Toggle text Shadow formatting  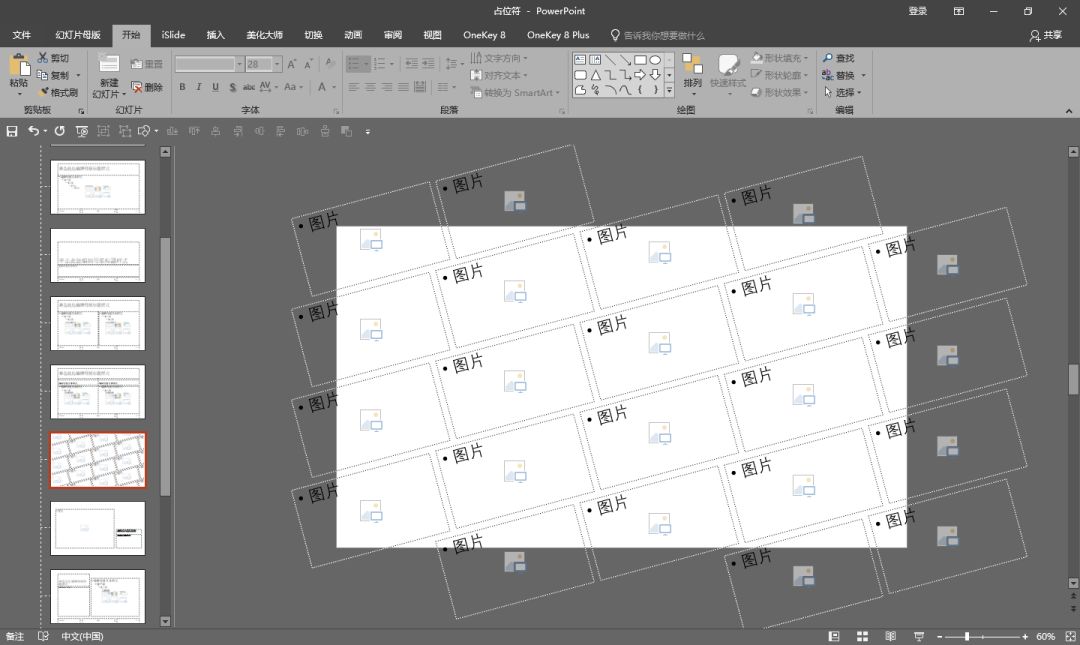click(x=232, y=87)
